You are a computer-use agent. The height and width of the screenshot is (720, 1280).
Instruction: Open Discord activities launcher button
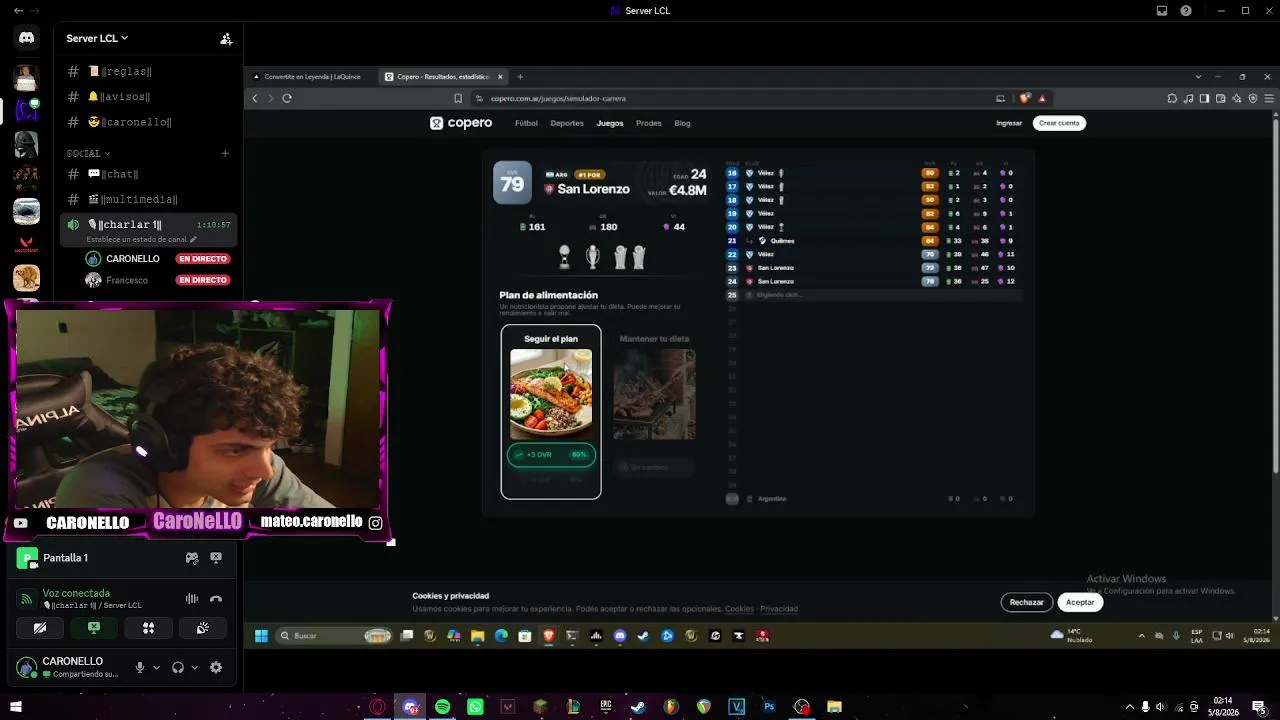coord(148,628)
